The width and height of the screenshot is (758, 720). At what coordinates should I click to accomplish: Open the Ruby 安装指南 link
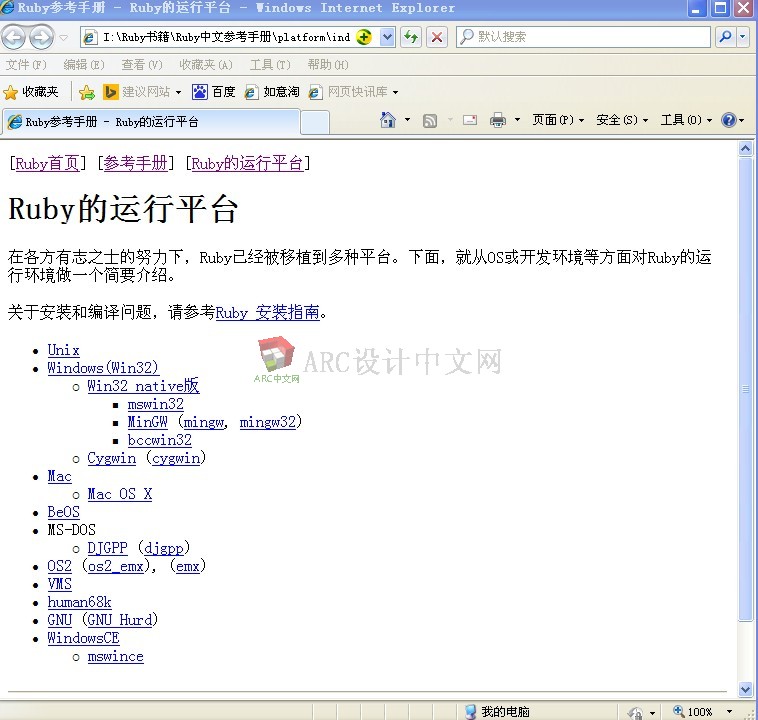click(267, 312)
